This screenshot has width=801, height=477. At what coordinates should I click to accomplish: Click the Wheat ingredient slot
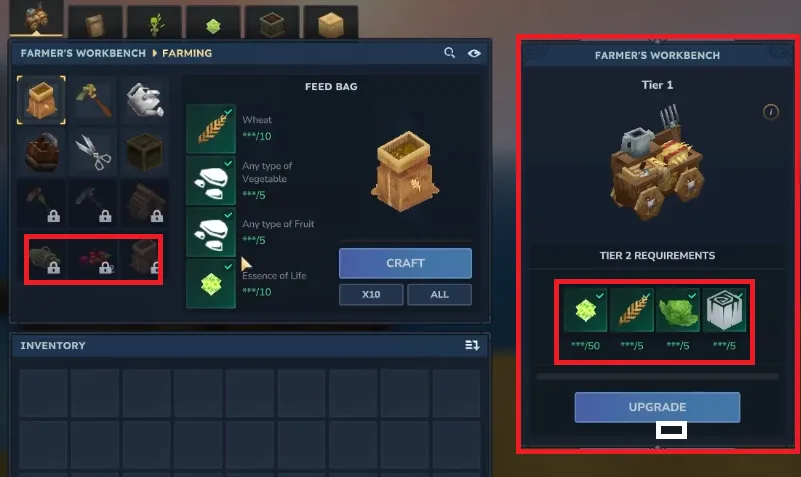pos(211,129)
